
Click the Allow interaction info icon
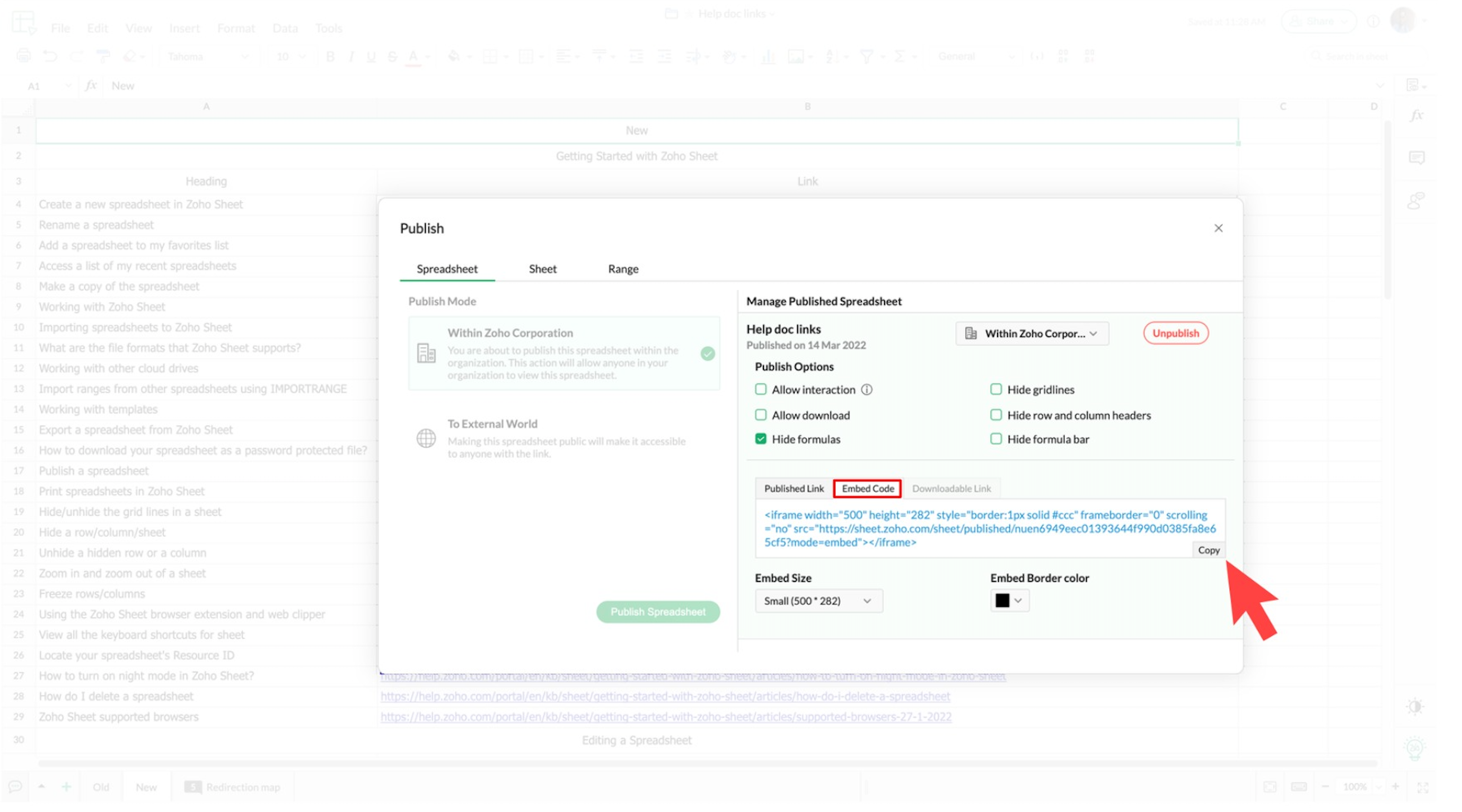click(866, 389)
